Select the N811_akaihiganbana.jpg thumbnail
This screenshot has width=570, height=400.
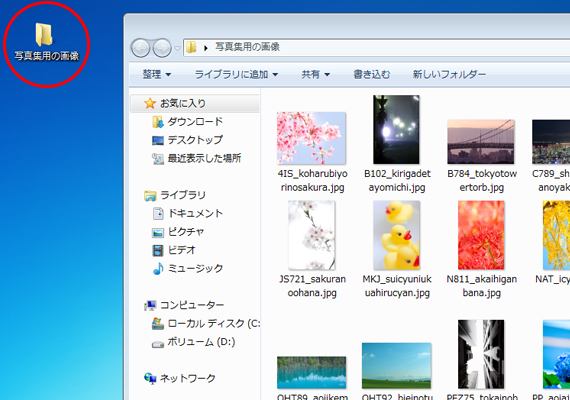(x=481, y=235)
